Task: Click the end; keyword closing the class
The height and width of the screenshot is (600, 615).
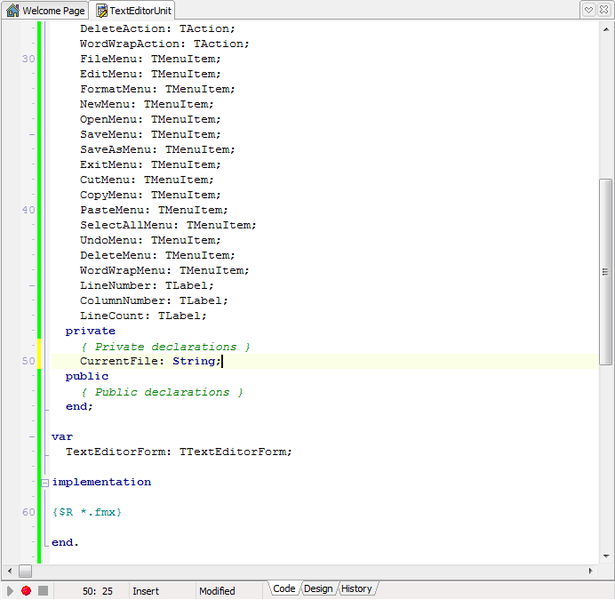Action: (x=79, y=407)
